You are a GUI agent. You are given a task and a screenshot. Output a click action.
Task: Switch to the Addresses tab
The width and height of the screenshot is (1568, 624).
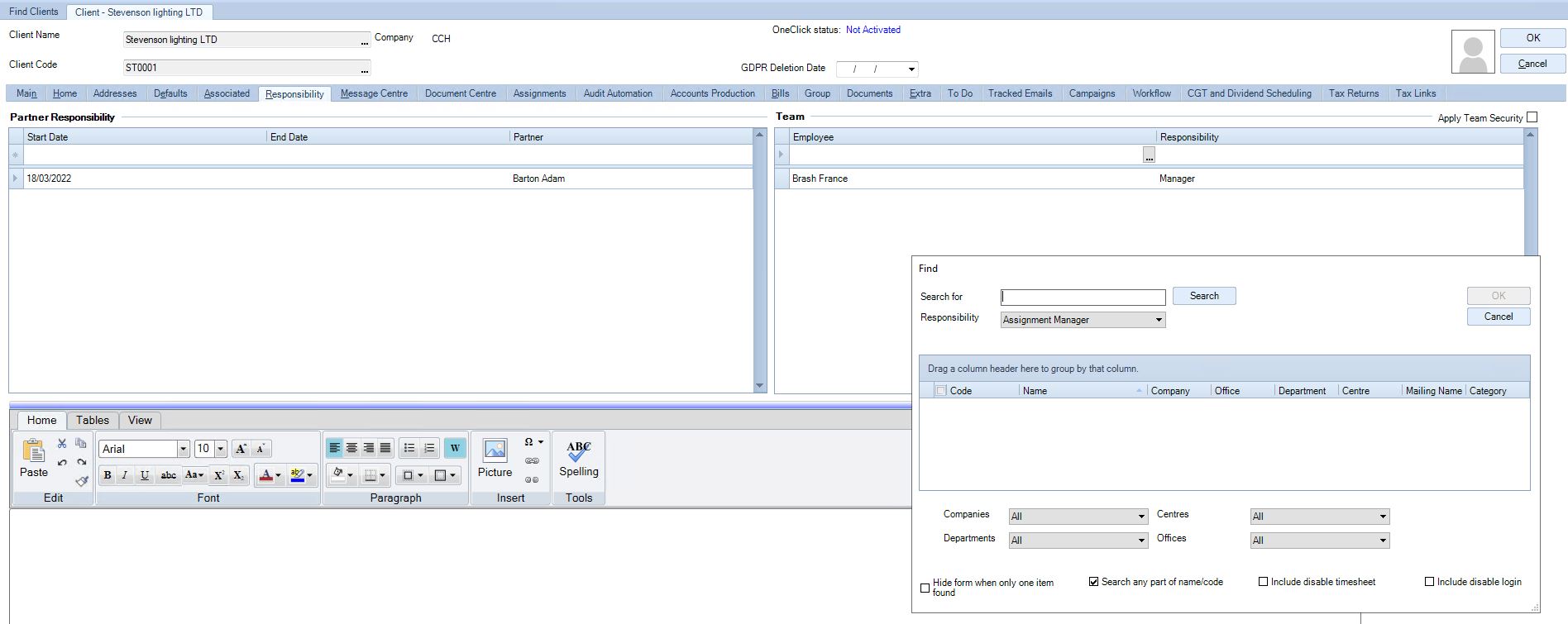click(115, 93)
